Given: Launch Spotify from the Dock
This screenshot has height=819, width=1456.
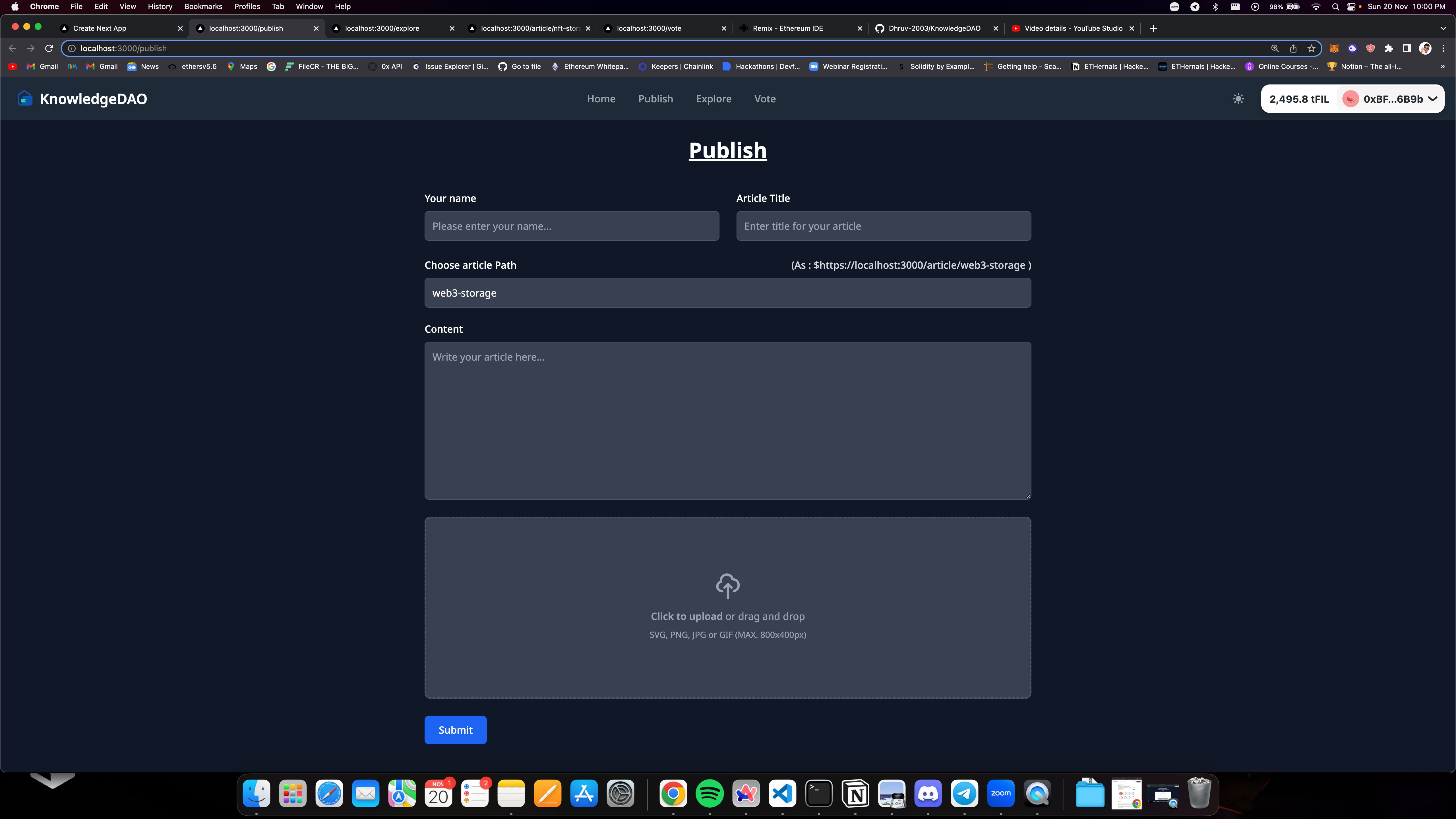Looking at the screenshot, I should click(x=709, y=794).
